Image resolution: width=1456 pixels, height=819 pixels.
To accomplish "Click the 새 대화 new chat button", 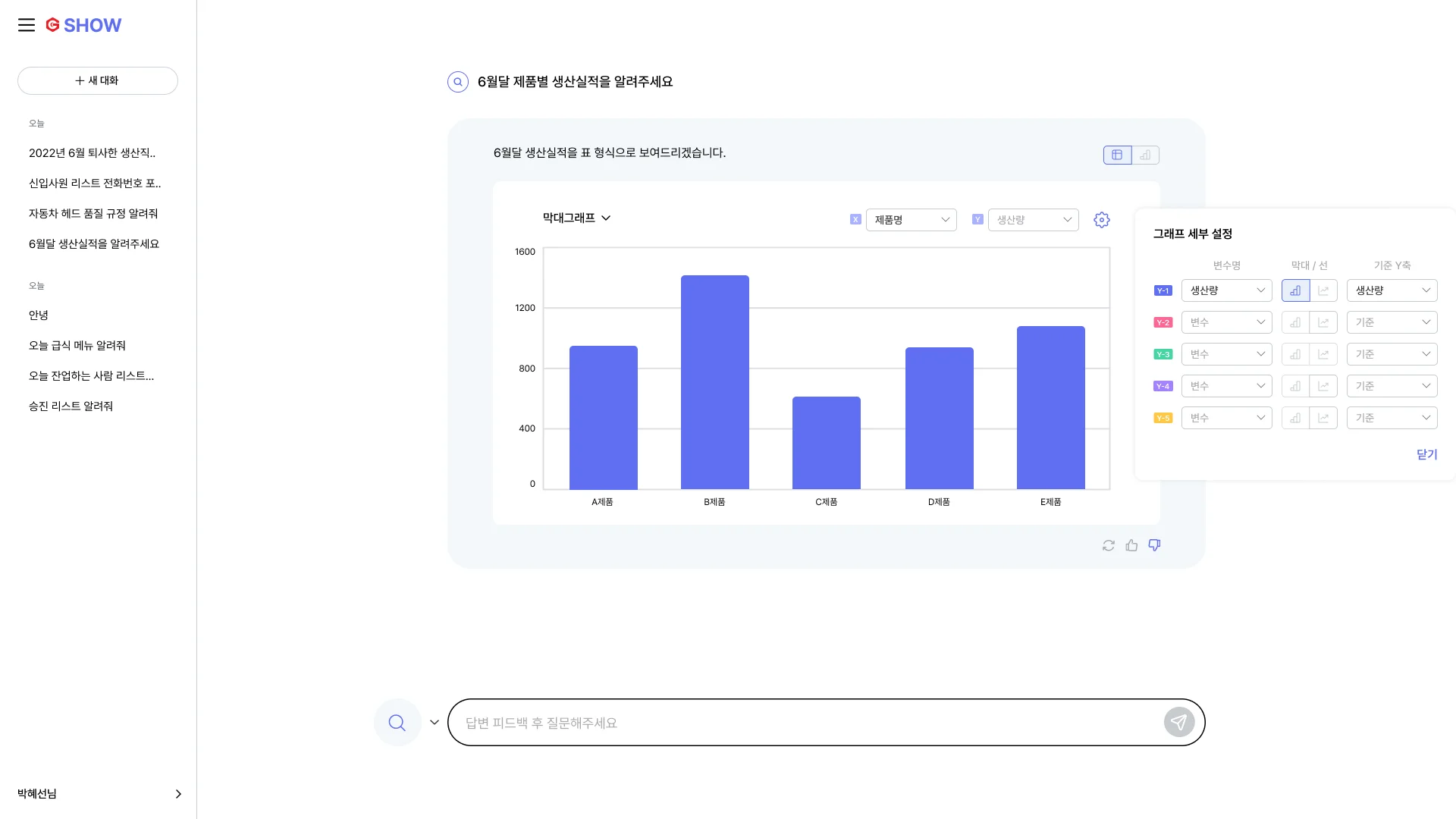I will coord(98,80).
